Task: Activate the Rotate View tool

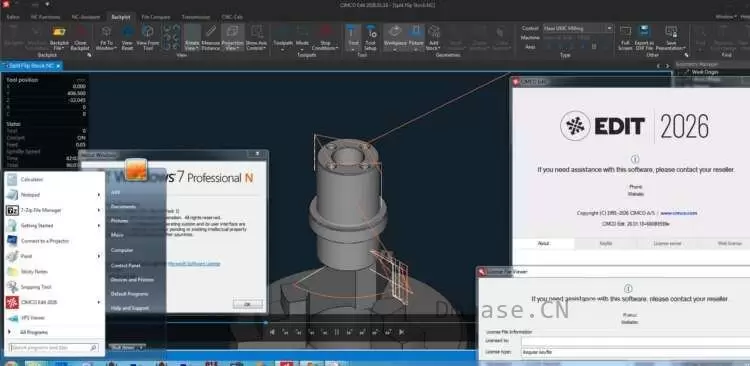Action: 192,38
